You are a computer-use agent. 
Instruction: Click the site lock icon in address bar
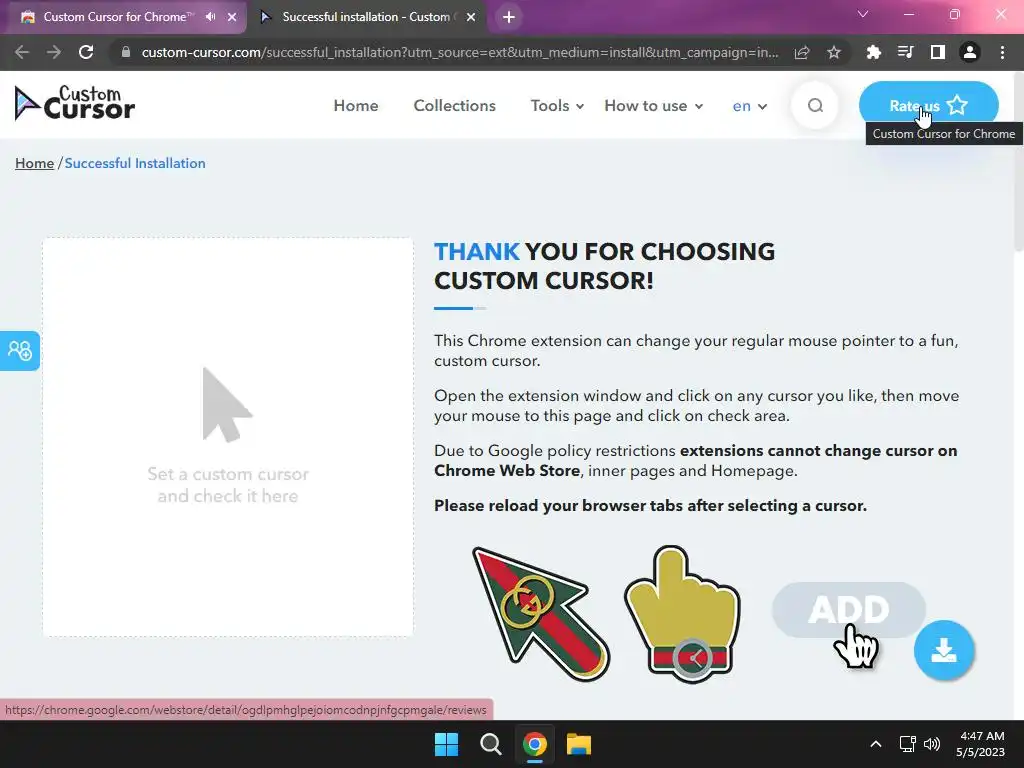[x=126, y=52]
